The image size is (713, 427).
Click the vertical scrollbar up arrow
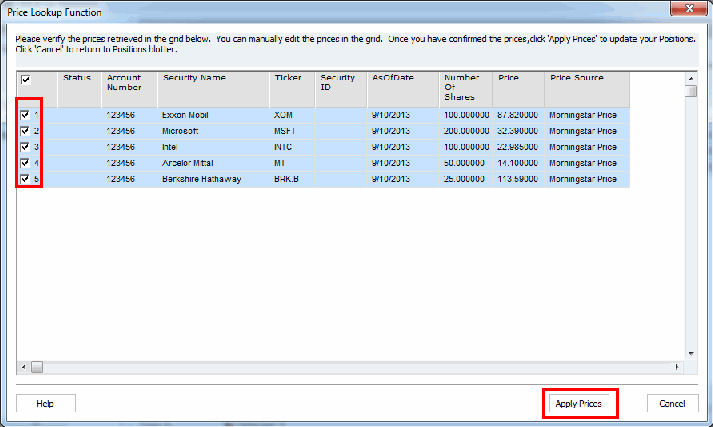[690, 76]
